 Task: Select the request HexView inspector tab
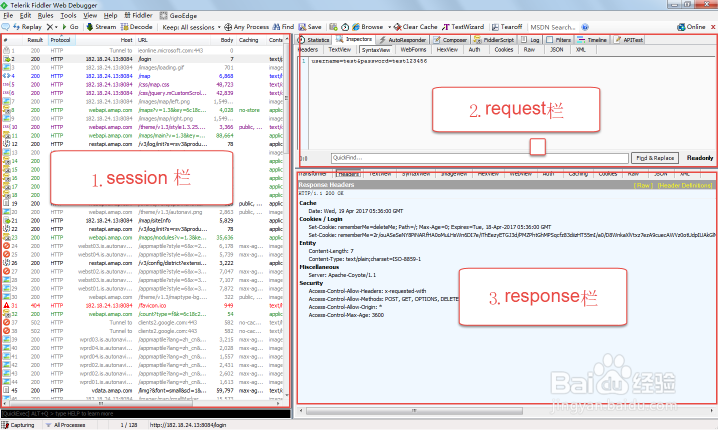click(x=447, y=49)
